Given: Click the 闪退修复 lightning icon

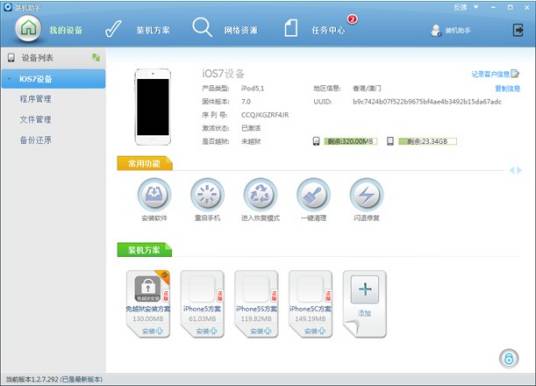Looking at the screenshot, I should click(366, 195).
